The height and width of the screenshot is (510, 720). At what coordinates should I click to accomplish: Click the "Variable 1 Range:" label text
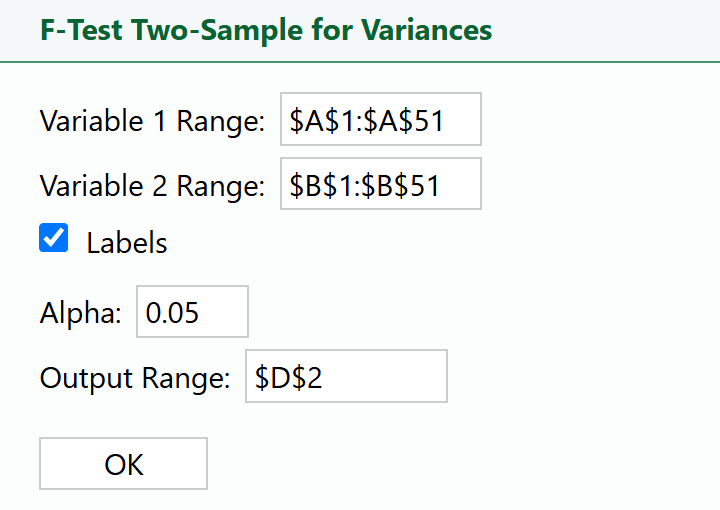pyautogui.click(x=152, y=121)
